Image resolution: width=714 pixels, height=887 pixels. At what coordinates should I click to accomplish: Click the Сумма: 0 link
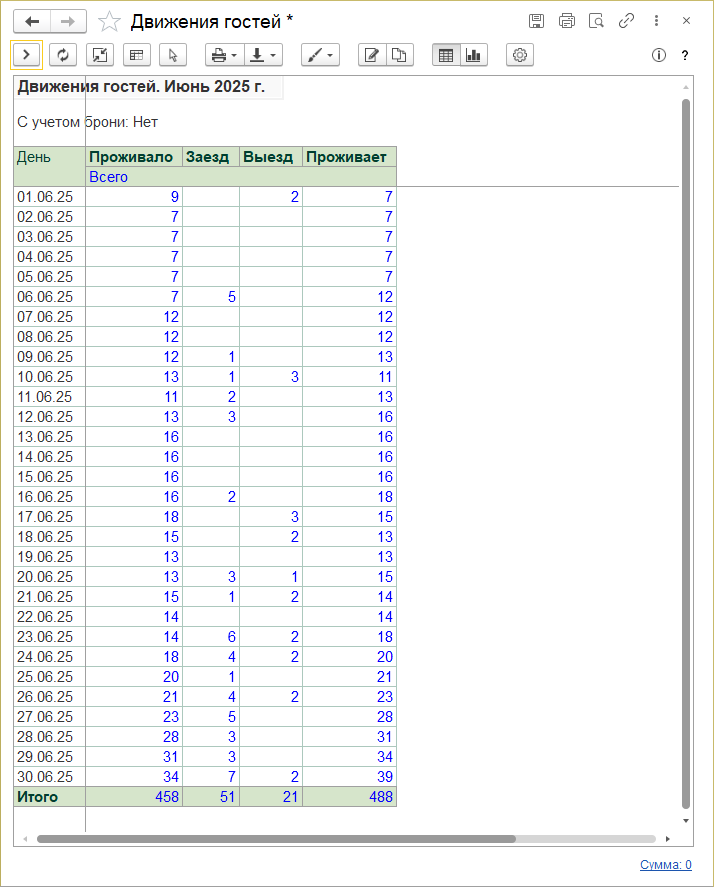point(665,864)
